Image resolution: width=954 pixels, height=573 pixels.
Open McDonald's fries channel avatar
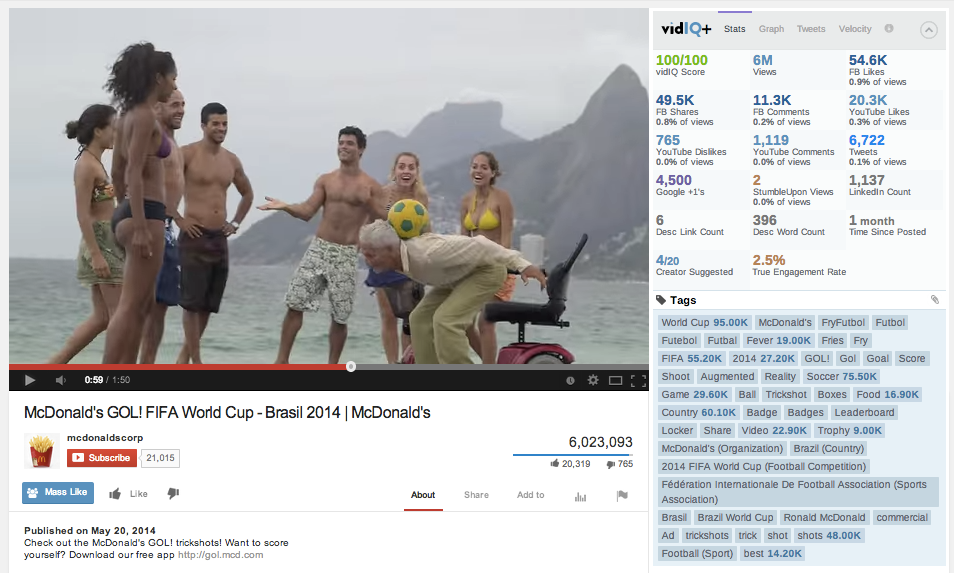point(41,451)
